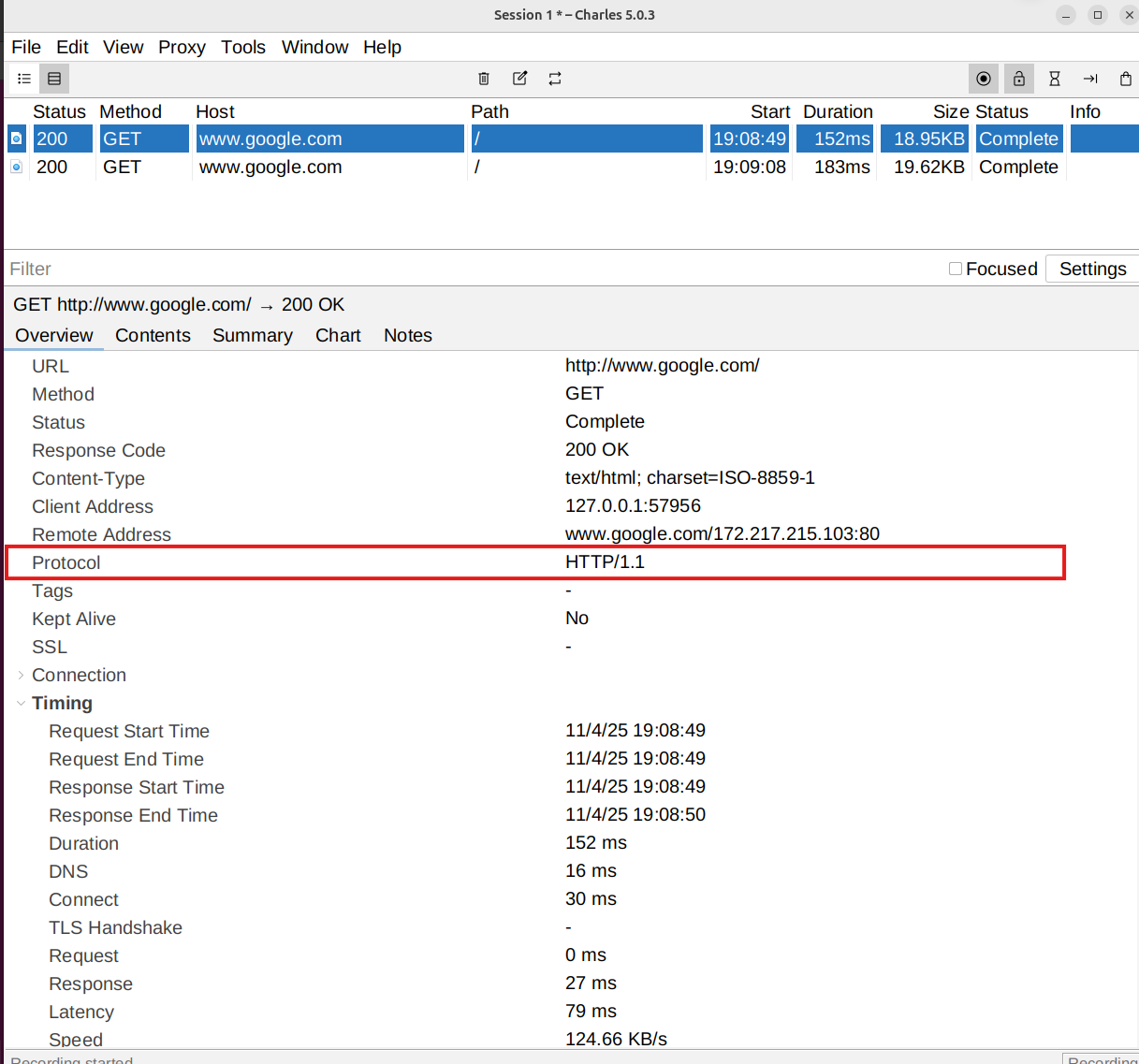The width and height of the screenshot is (1139, 1064).
Task: Toggle SSL Proxying lock icon
Action: (1019, 79)
